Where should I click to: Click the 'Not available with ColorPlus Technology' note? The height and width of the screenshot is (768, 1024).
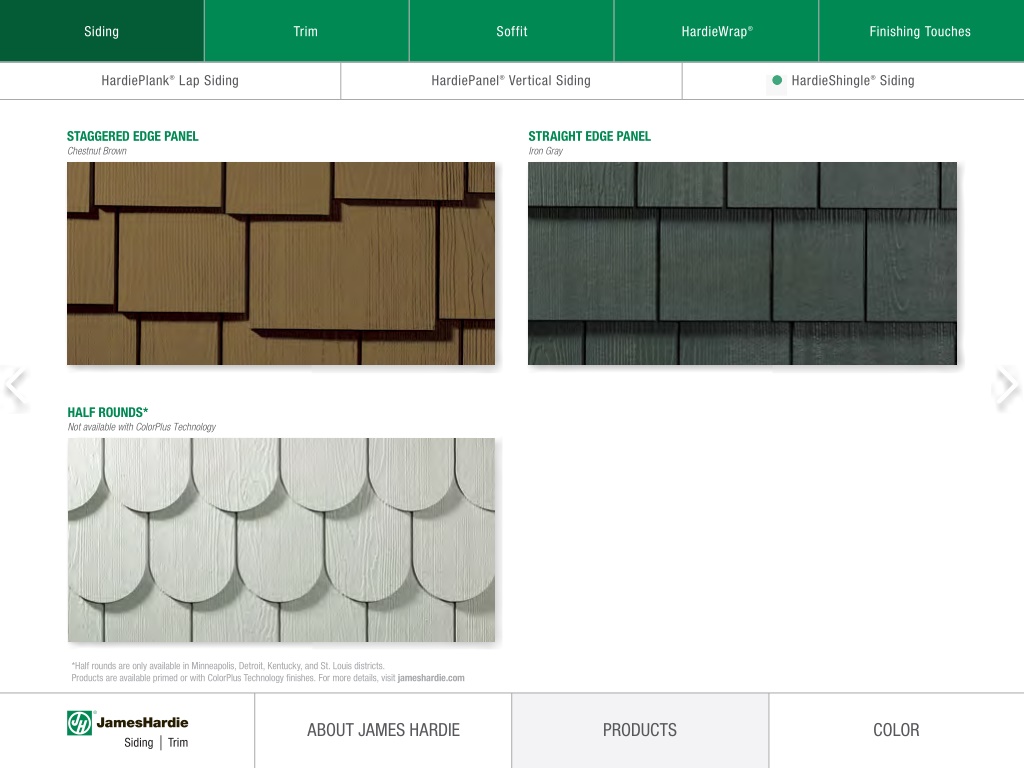142,427
